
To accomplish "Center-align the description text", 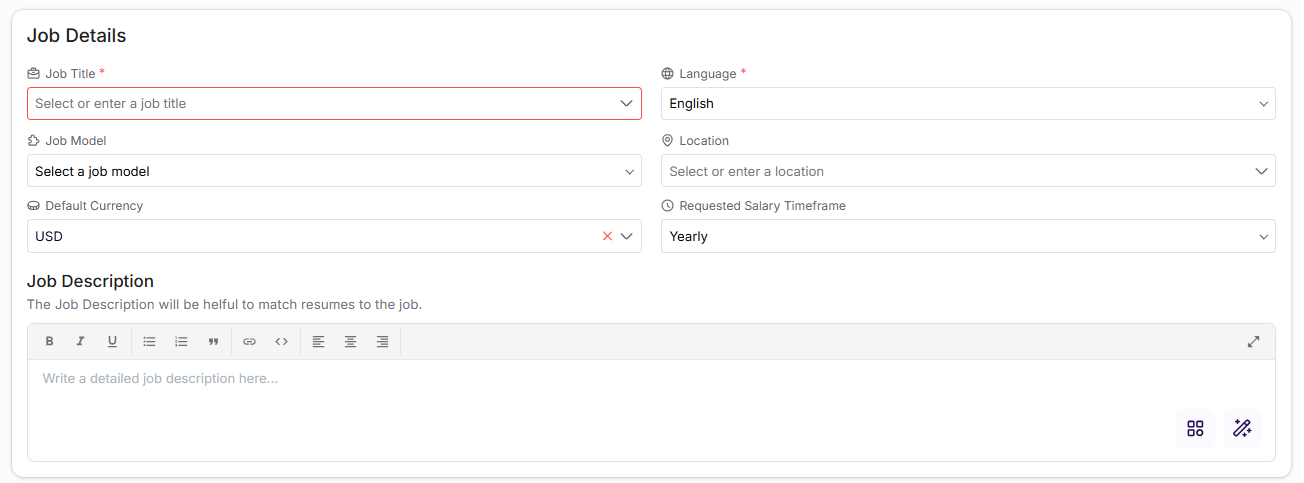I will pyautogui.click(x=350, y=342).
